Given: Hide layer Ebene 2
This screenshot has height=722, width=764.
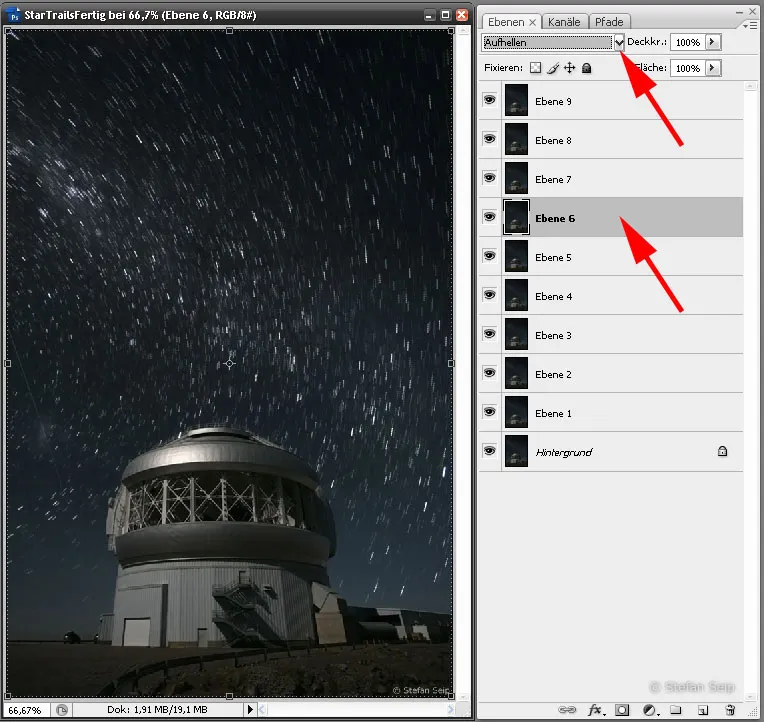Looking at the screenshot, I should pos(489,373).
